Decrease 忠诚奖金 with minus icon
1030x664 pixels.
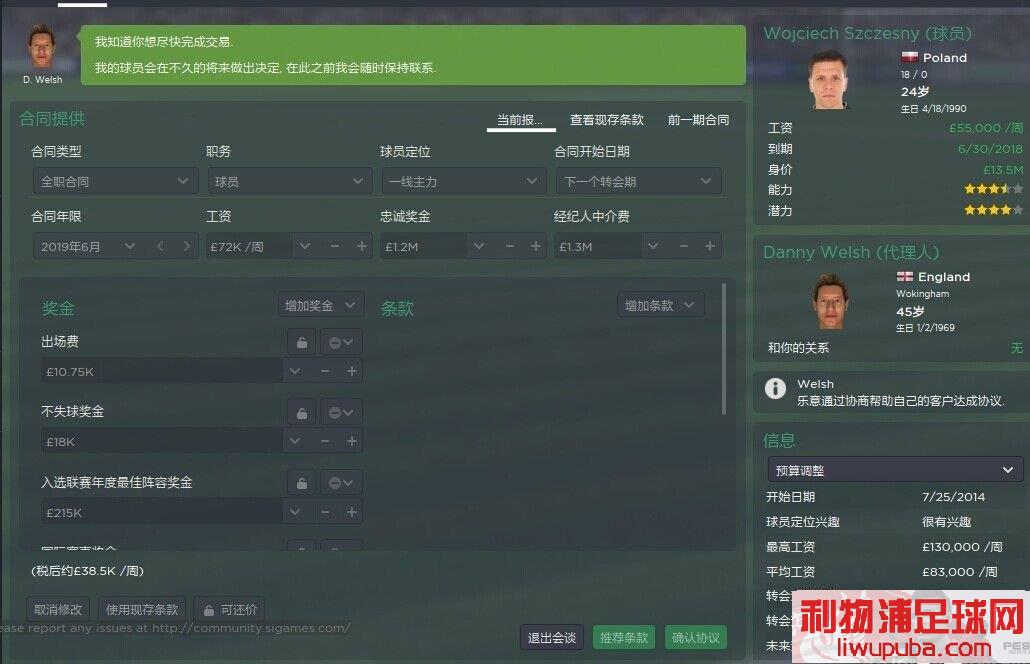510,246
